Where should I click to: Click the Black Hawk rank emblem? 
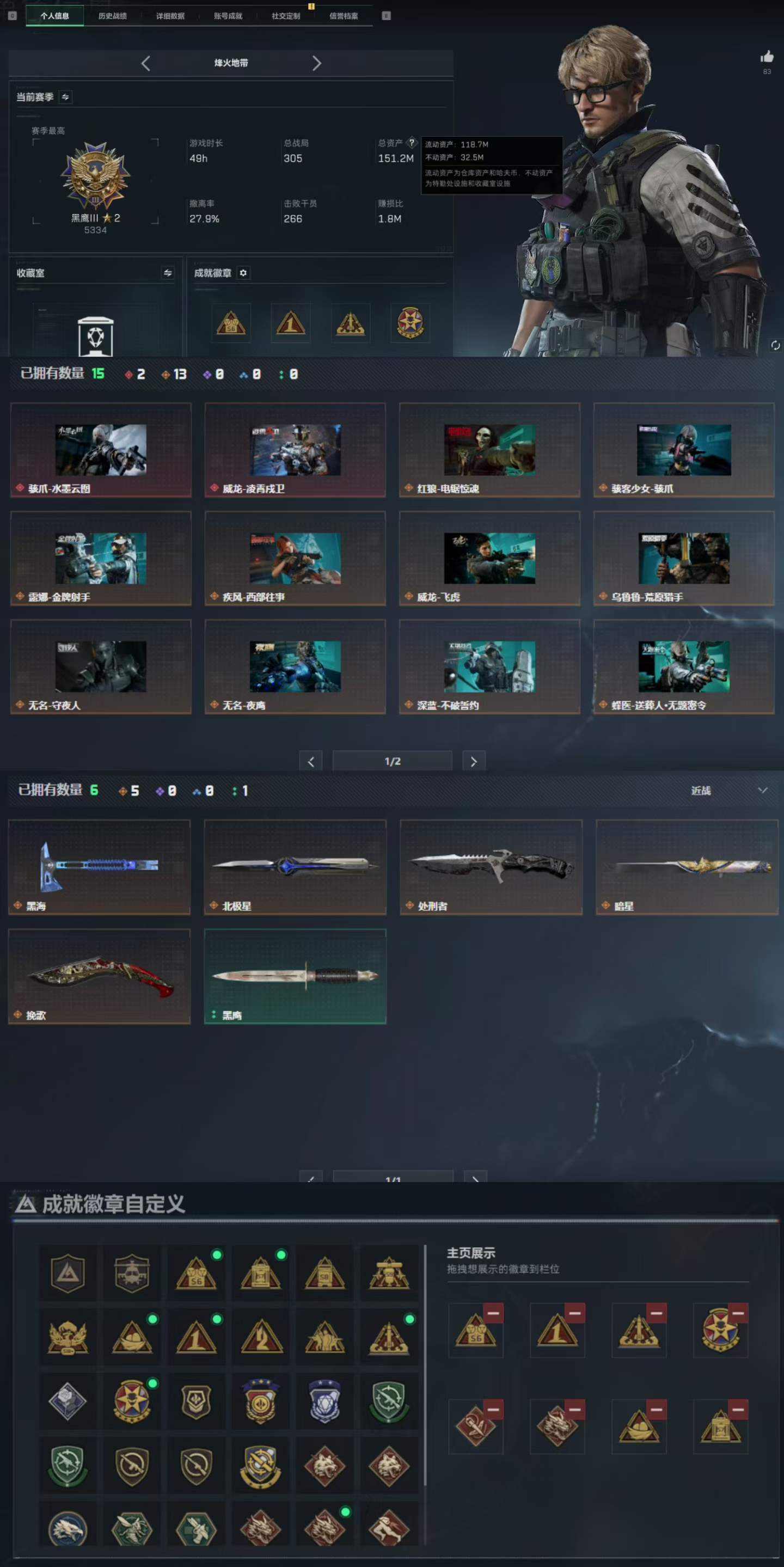pyautogui.click(x=95, y=176)
